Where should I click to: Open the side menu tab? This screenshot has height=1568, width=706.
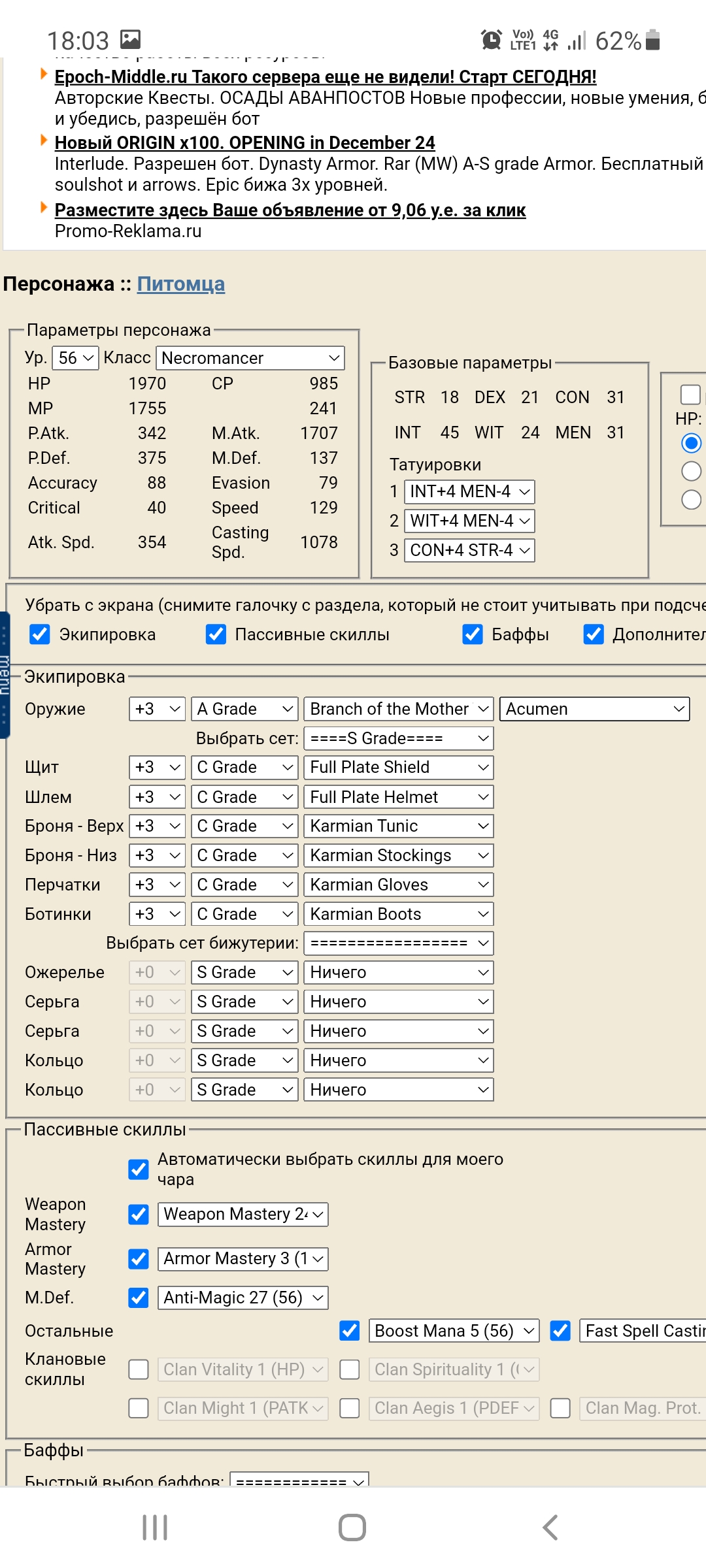[5, 674]
